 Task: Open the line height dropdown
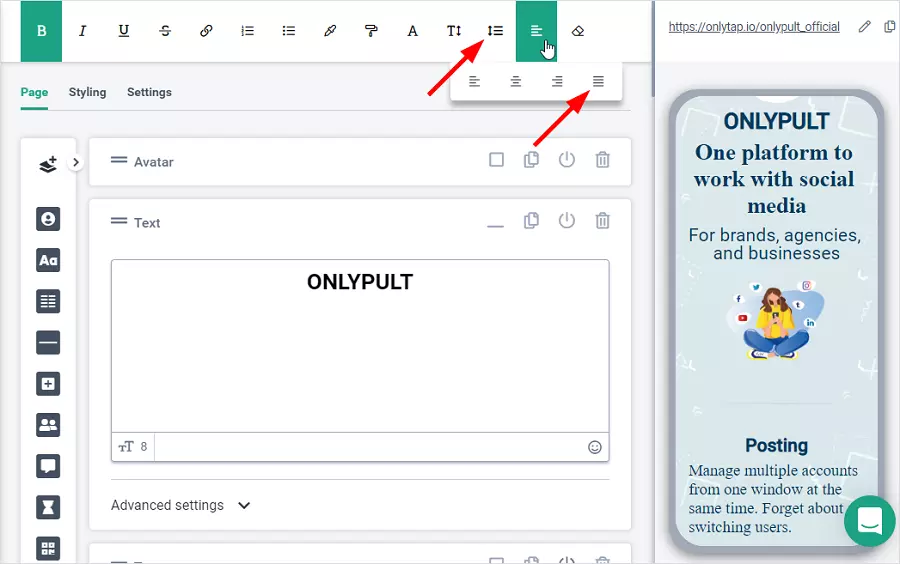click(x=495, y=31)
